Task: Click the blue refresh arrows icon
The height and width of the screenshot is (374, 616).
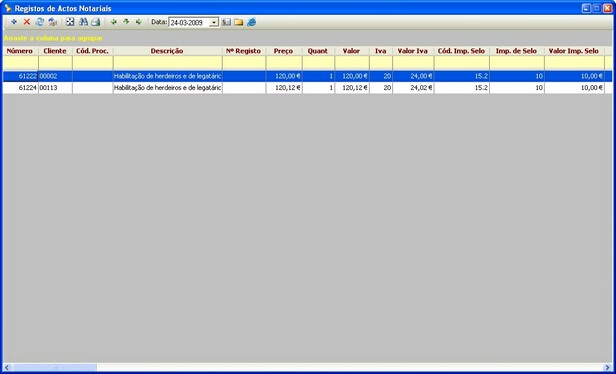Action: click(40, 22)
